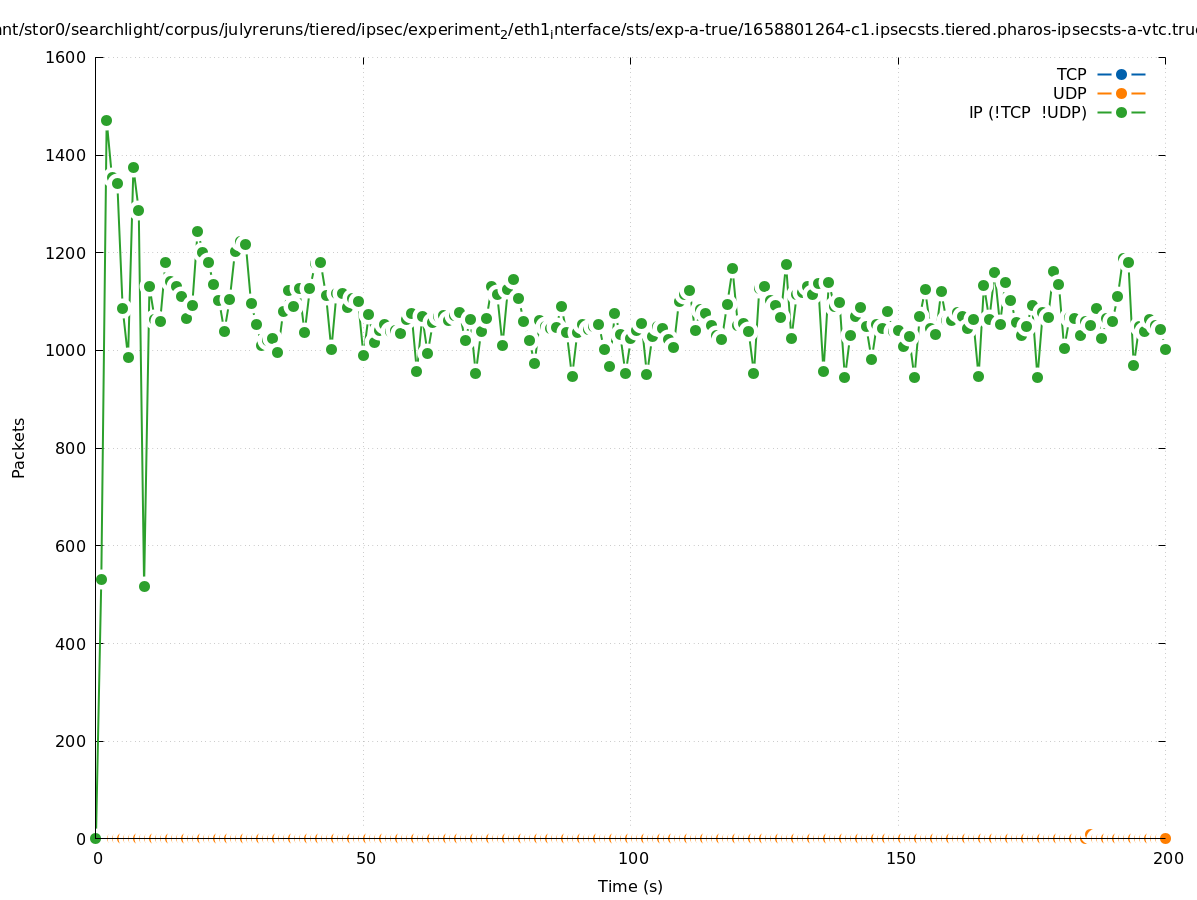Toggle the TCP series via its legend label
1197x900 pixels.
[x=1071, y=74]
